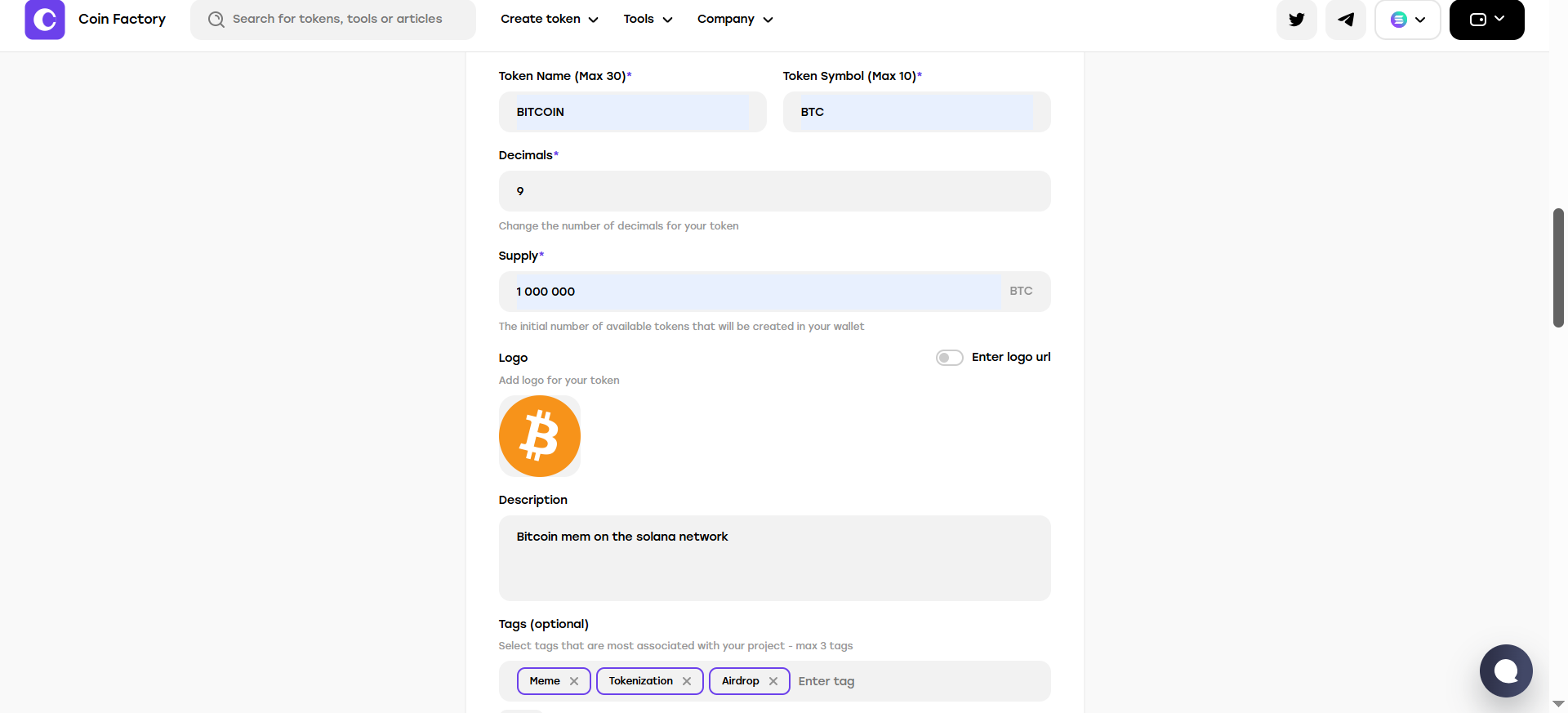1568x713 pixels.
Task: Remove the Airdrop tag
Action: tap(773, 681)
